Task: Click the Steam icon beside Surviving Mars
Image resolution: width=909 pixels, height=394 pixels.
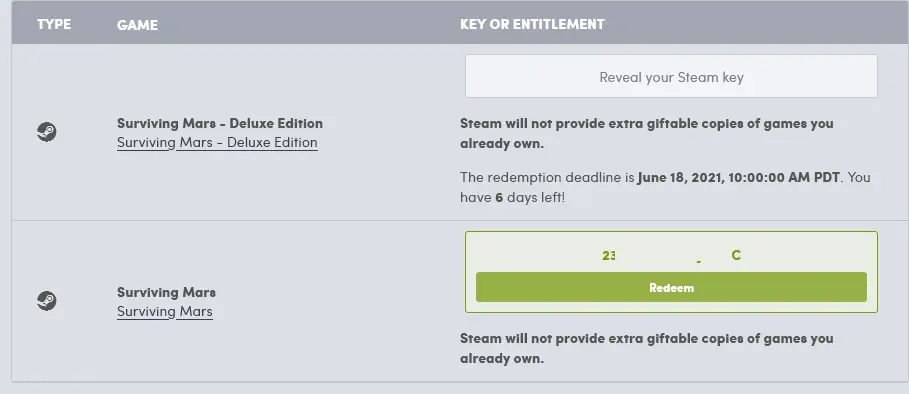Action: pos(46,301)
